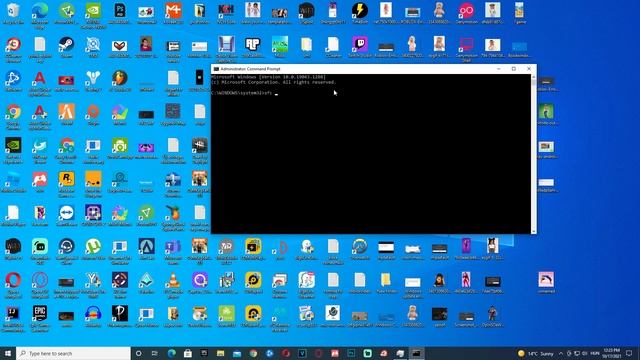Open the Opera GX browser shortcut

40,285
